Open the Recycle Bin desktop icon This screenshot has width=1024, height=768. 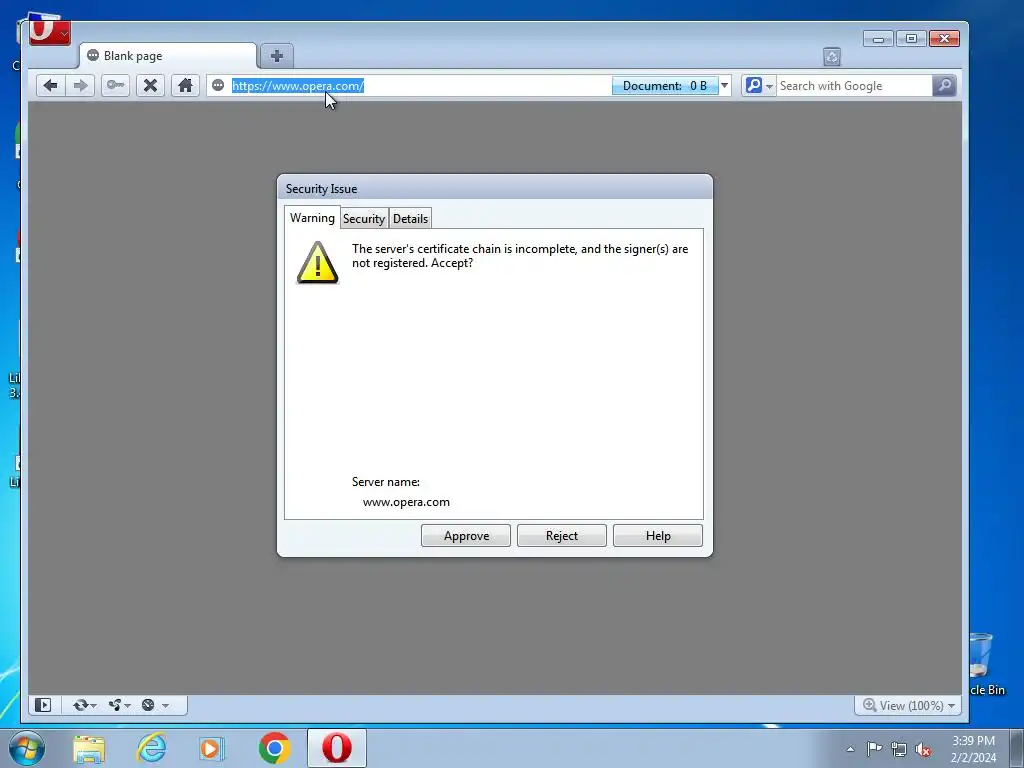click(x=985, y=665)
